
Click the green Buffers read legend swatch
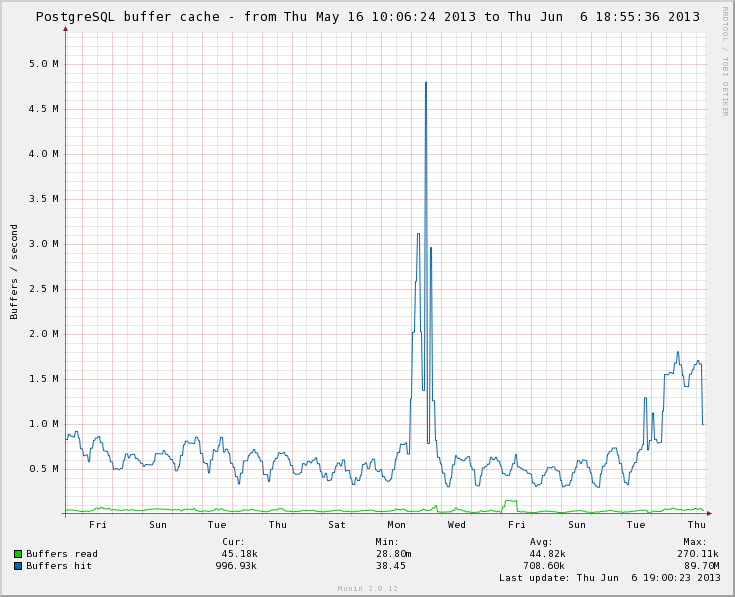click(x=18, y=553)
